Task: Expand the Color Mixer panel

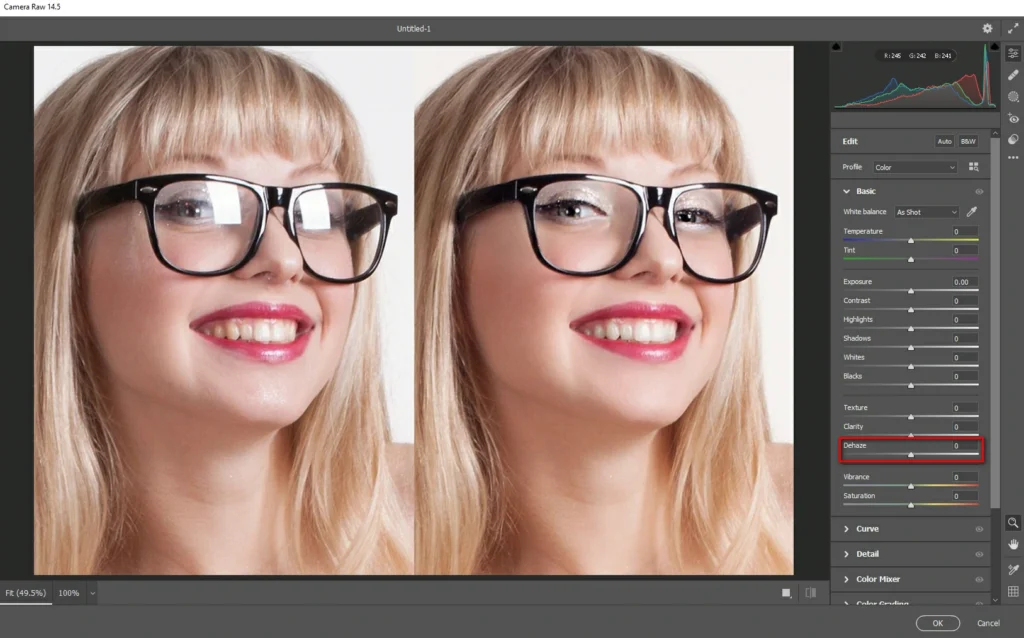Action: click(846, 579)
